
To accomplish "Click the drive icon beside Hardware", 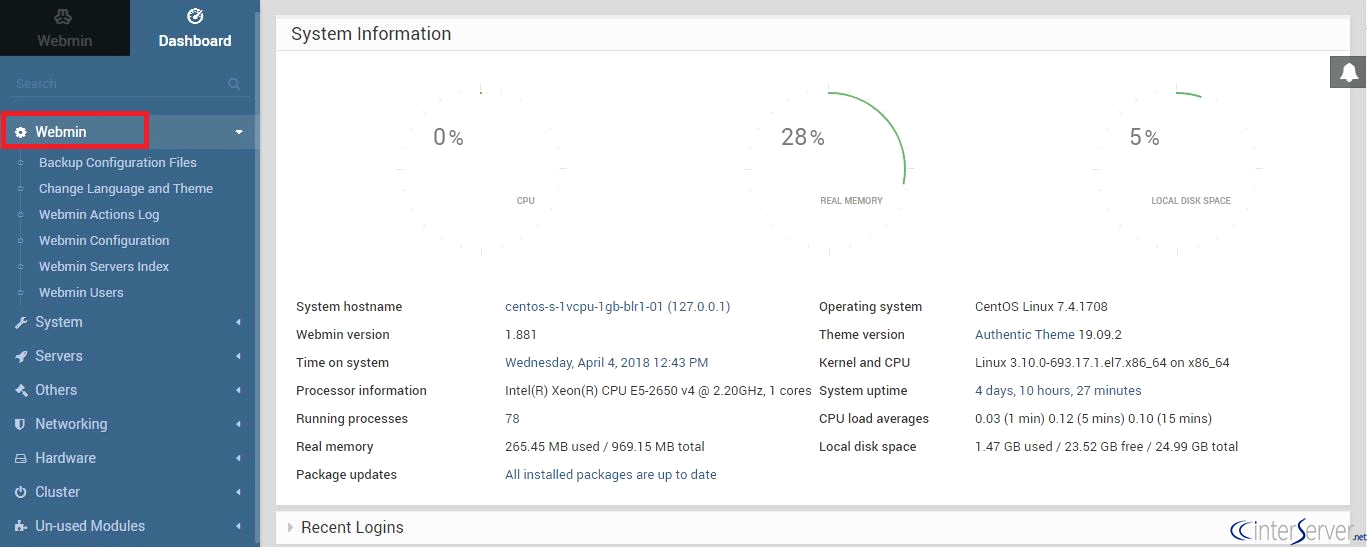I will tap(20, 458).
